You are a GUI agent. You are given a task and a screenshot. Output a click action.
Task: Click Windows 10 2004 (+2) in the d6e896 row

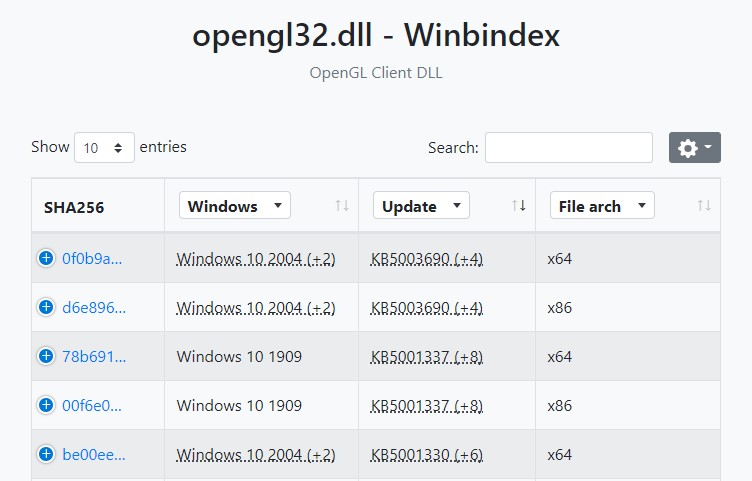click(256, 308)
